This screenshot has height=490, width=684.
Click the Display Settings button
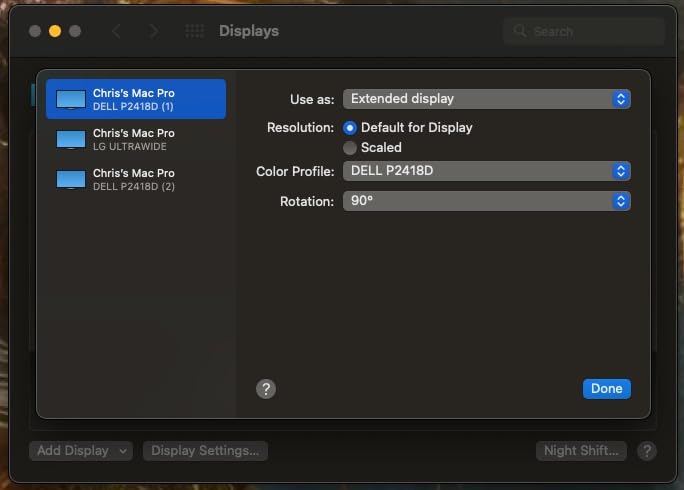(x=205, y=451)
